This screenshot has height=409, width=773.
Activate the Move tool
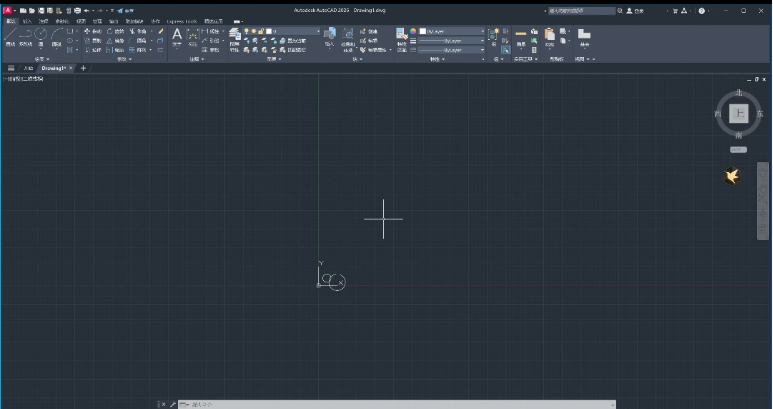[93, 31]
